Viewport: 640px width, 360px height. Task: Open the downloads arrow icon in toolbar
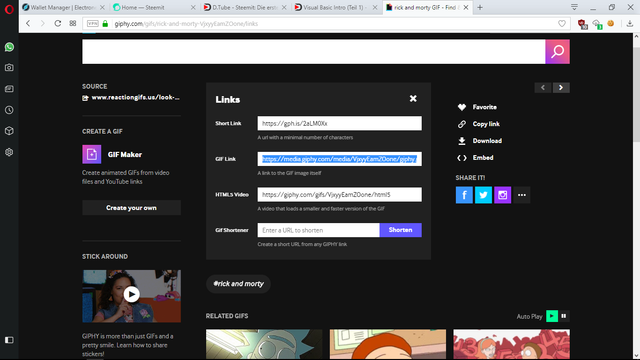[630, 24]
